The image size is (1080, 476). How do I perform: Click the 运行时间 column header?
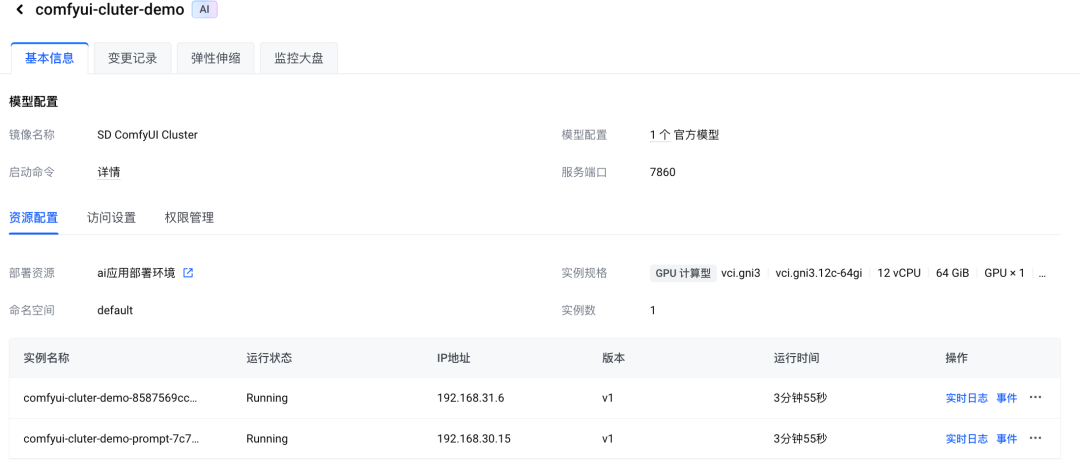[796, 358]
